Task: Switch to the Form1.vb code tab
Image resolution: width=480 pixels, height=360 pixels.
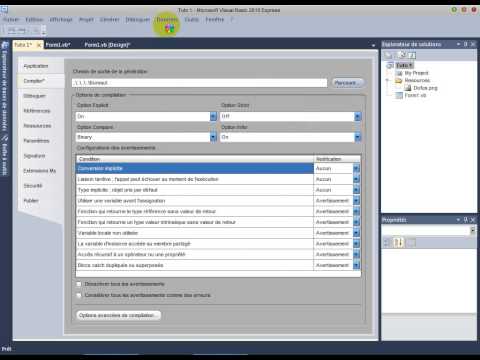Action: pyautogui.click(x=58, y=45)
